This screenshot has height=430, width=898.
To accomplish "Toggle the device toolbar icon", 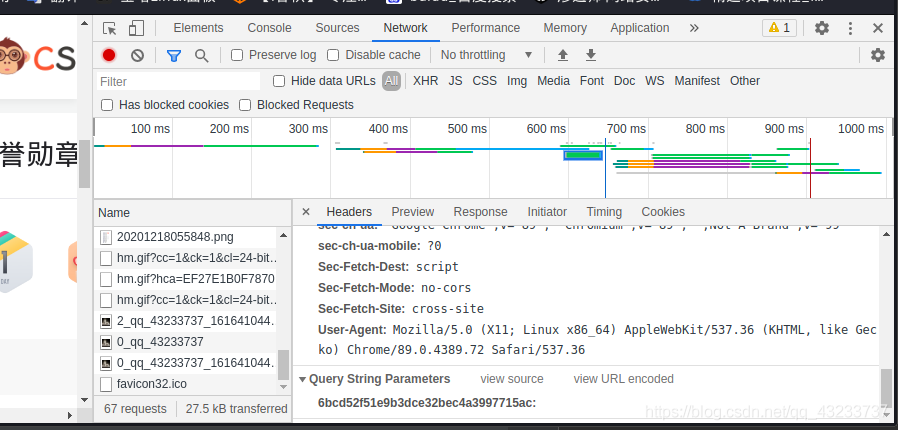I will tap(136, 28).
